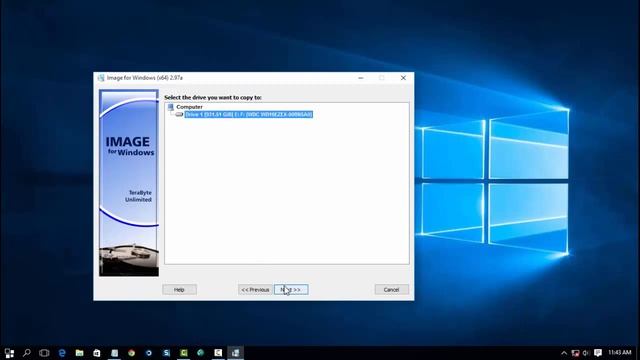Cancel the Image for Windows wizard

(391, 289)
